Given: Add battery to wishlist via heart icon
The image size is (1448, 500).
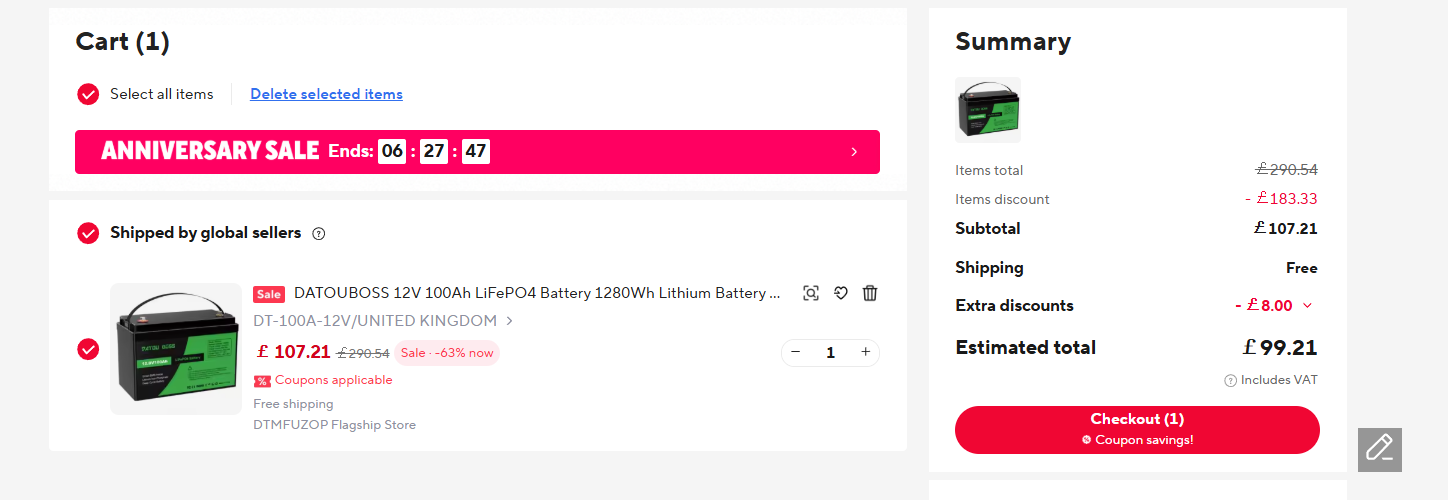Looking at the screenshot, I should [x=841, y=293].
